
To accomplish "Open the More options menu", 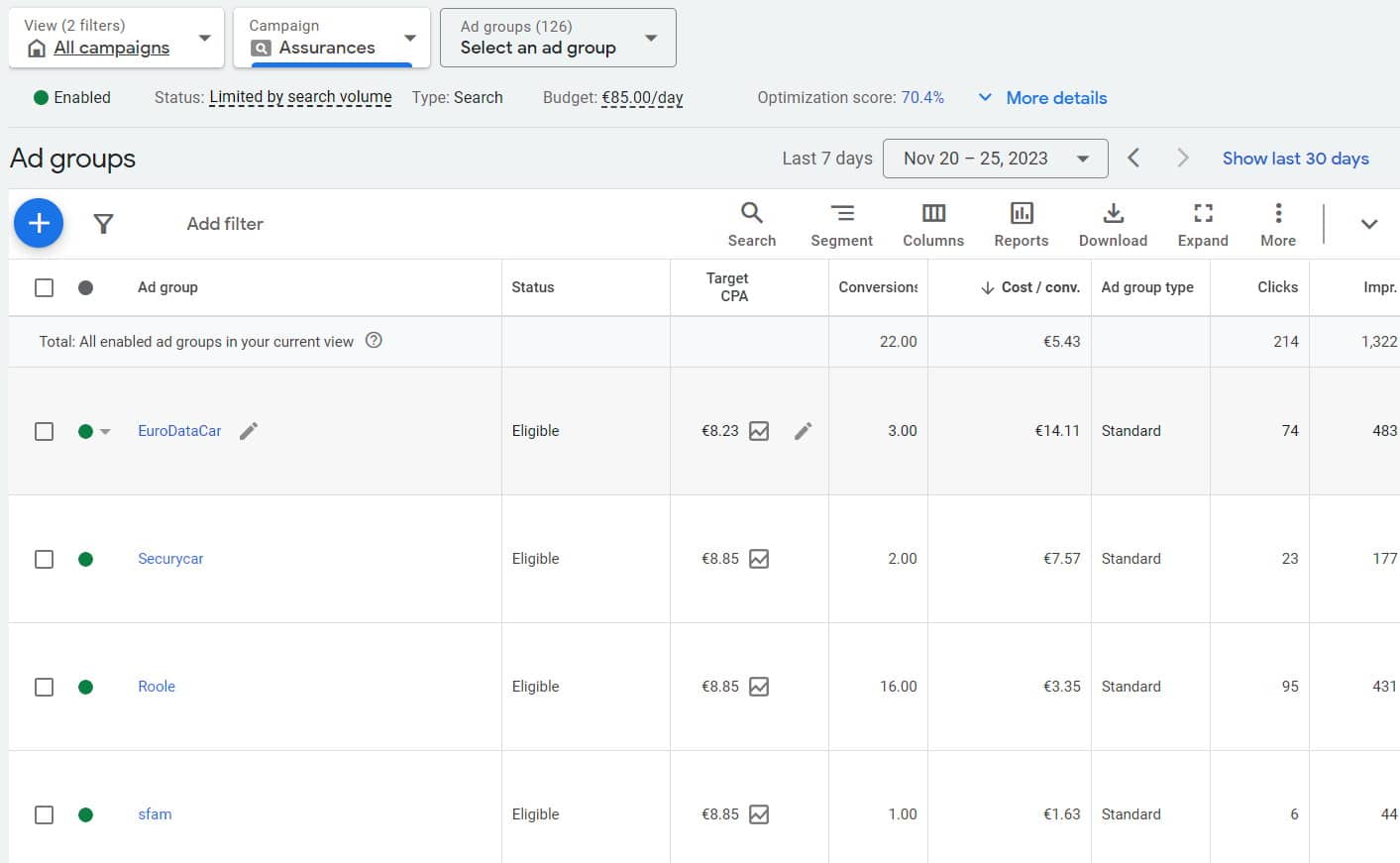I will click(x=1278, y=225).
